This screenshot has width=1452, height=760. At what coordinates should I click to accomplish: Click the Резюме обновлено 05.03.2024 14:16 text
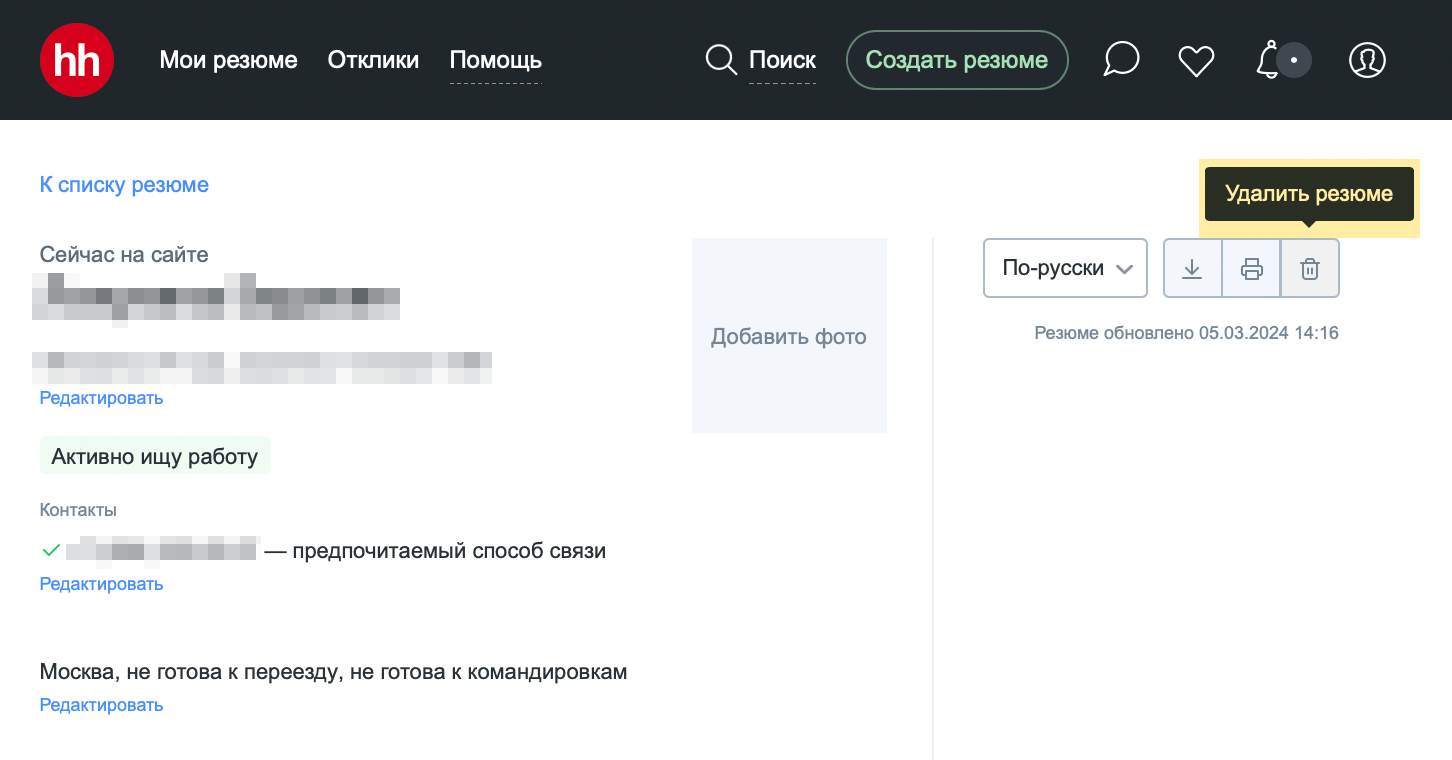click(1186, 333)
